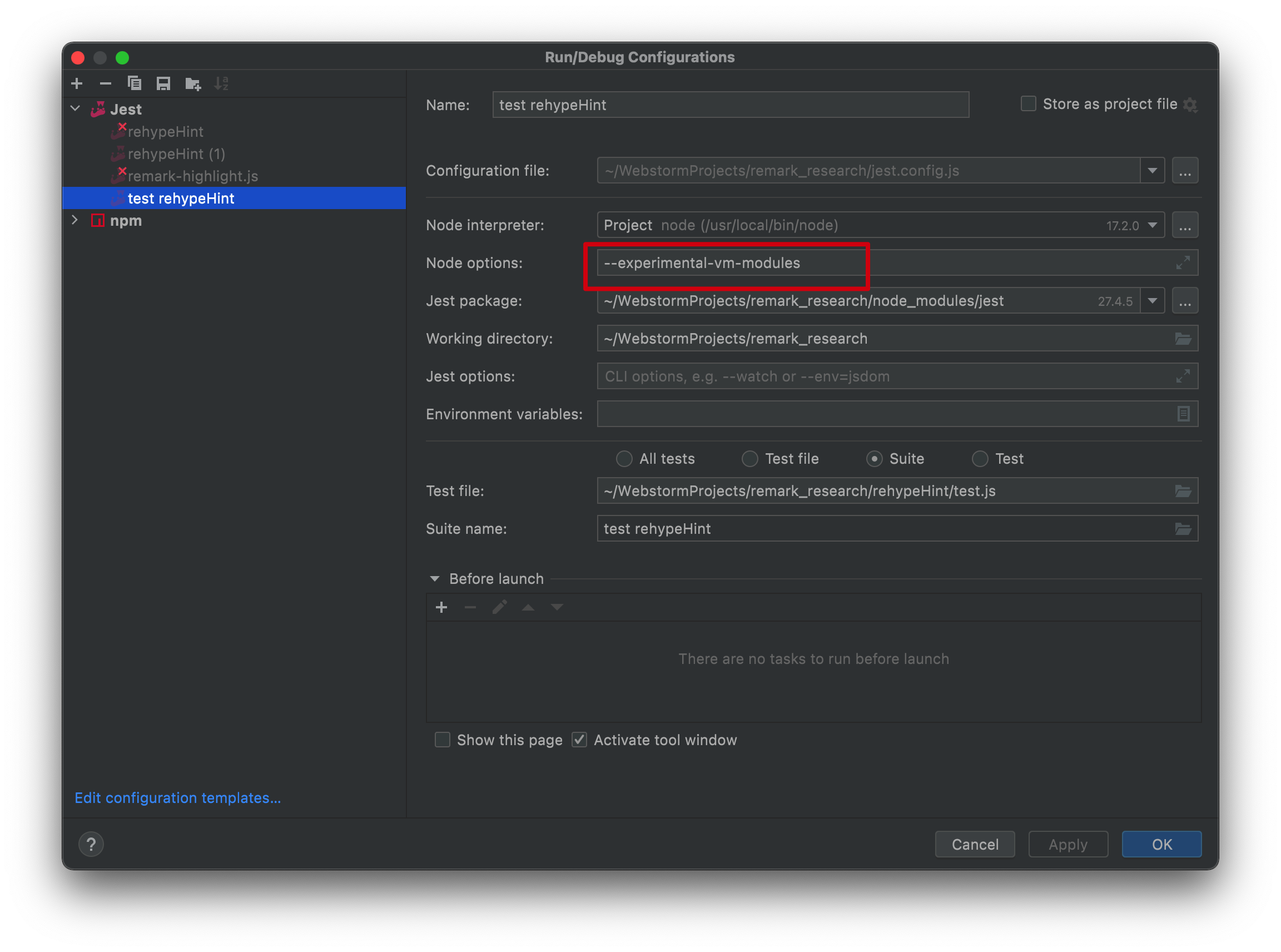This screenshot has height=952, width=1281.
Task: Browse for Node interpreter with ellipsis button
Action: coord(1185,225)
